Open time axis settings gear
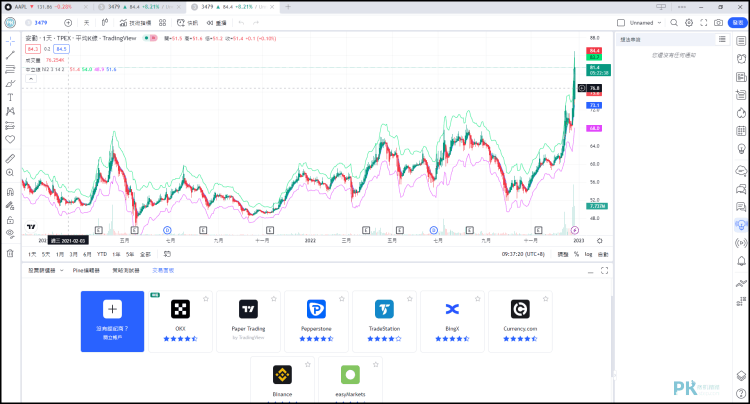 [599, 240]
